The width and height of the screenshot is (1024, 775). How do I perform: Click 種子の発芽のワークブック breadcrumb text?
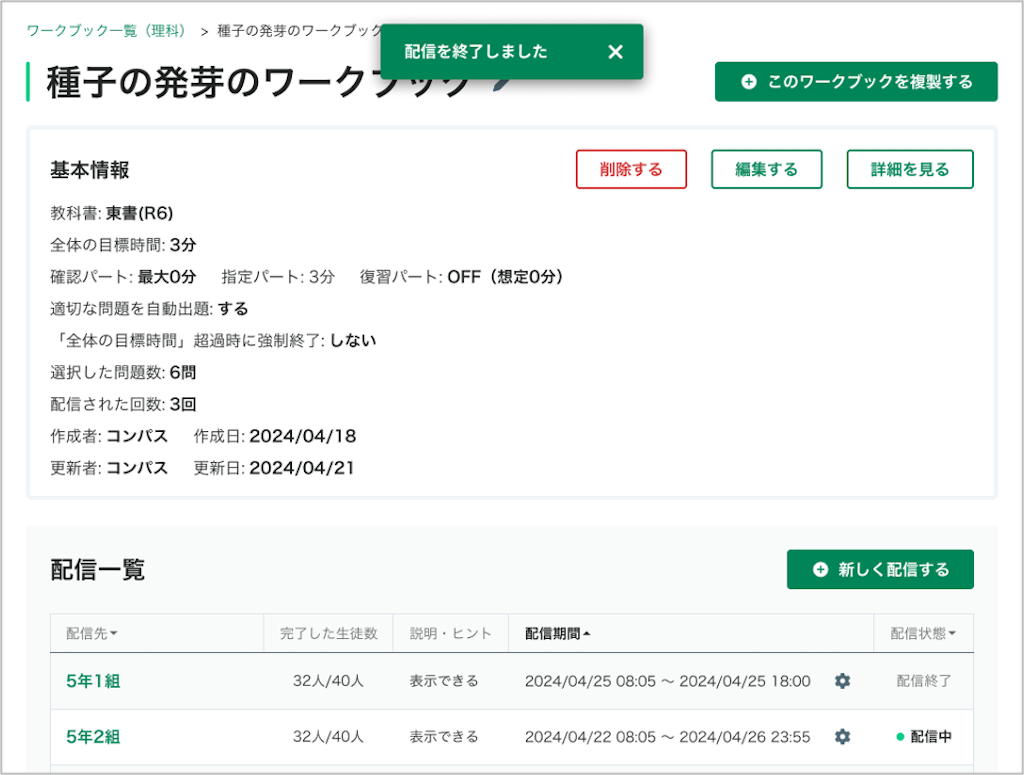pyautogui.click(x=298, y=31)
